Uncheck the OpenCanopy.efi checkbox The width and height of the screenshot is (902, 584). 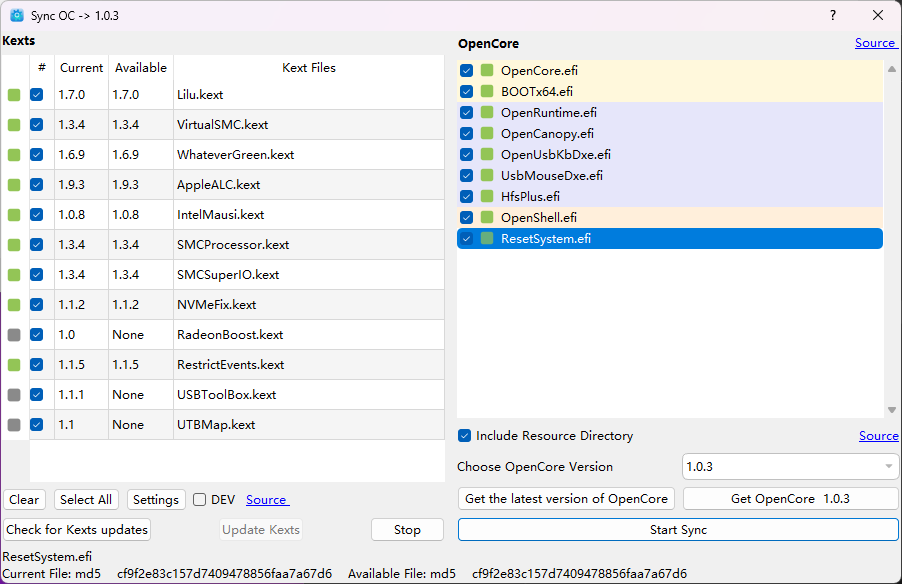coord(467,134)
